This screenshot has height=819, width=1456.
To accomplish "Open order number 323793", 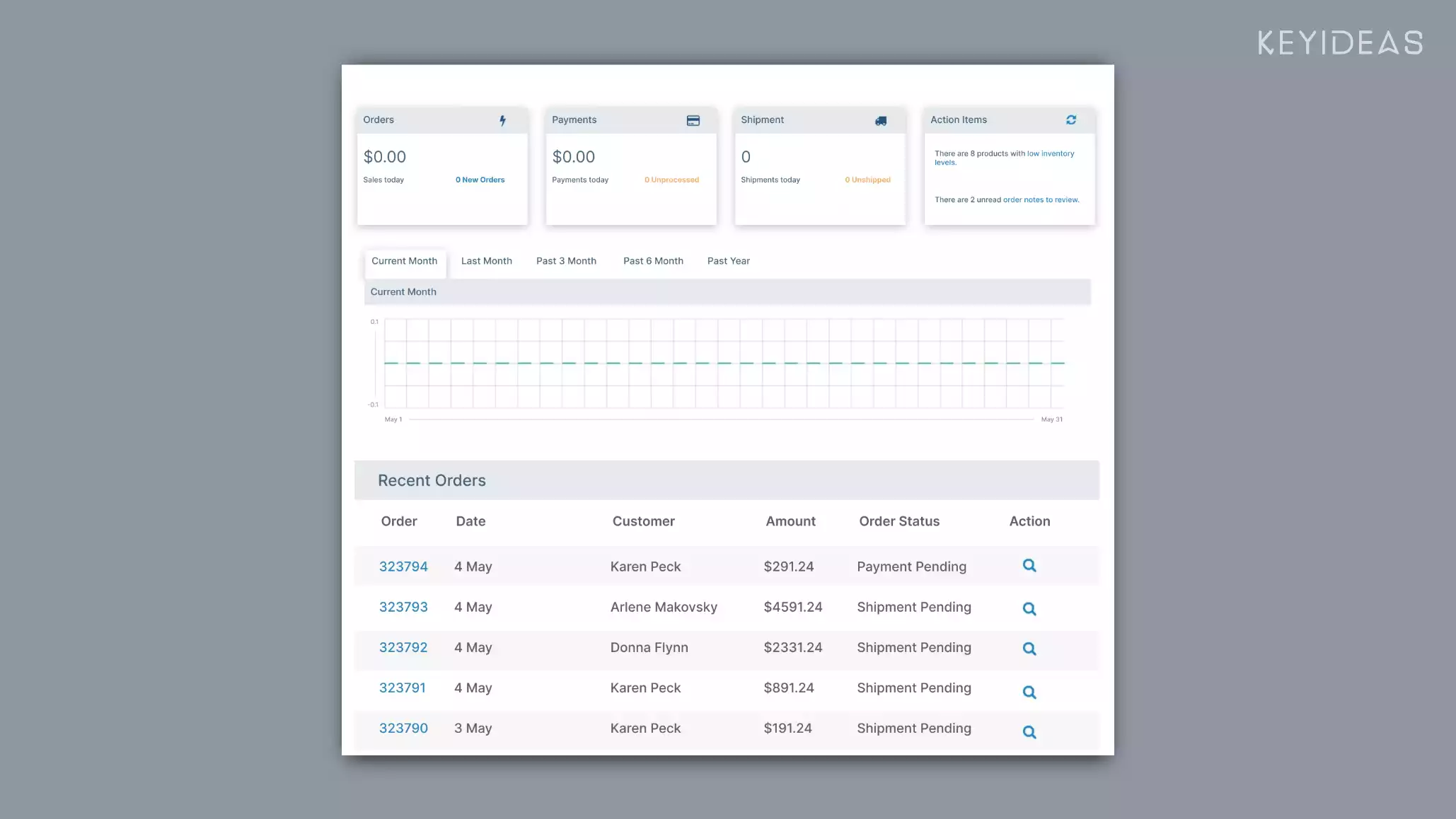I will (403, 607).
